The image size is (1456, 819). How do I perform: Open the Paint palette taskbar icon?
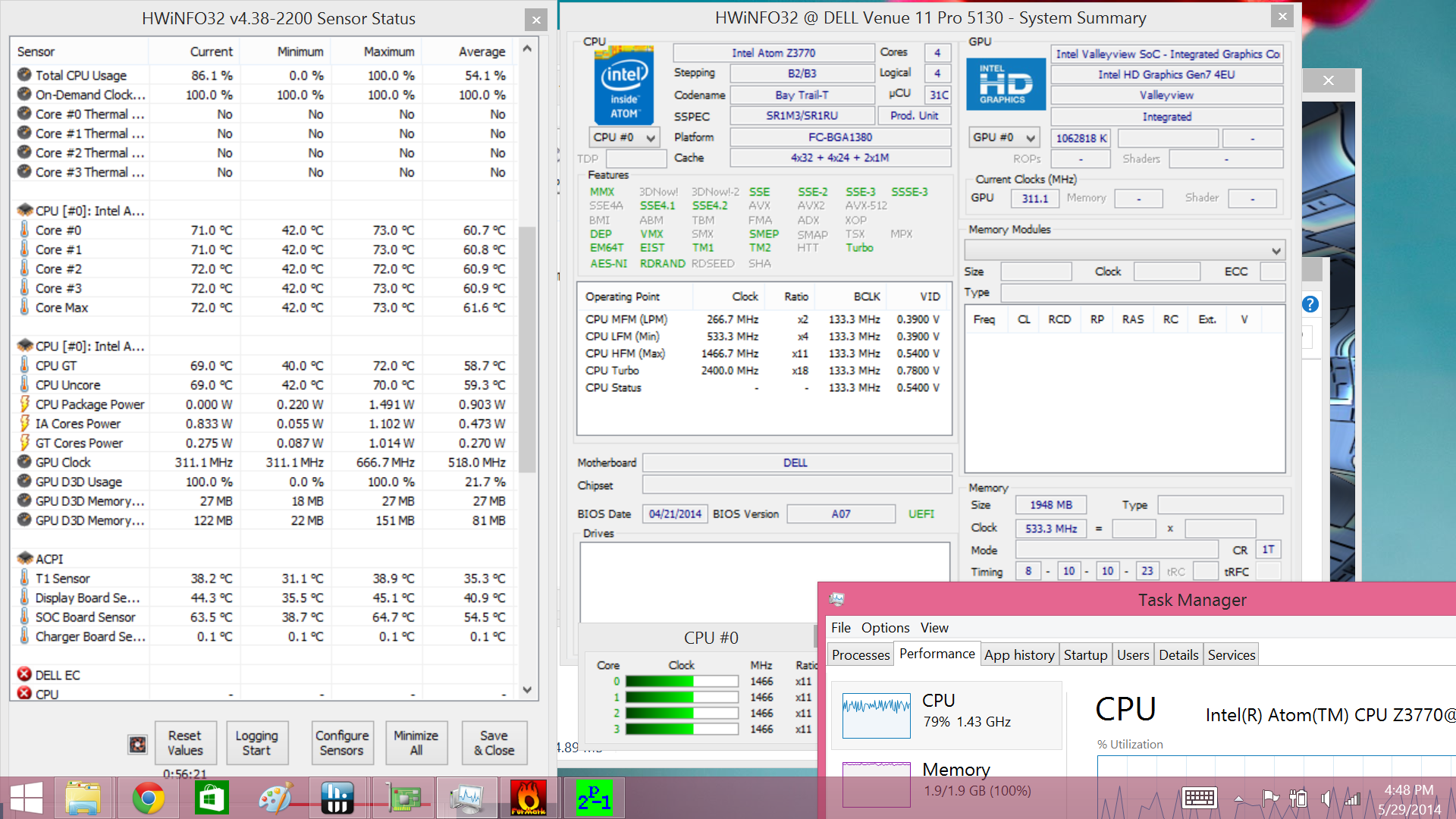coord(275,799)
